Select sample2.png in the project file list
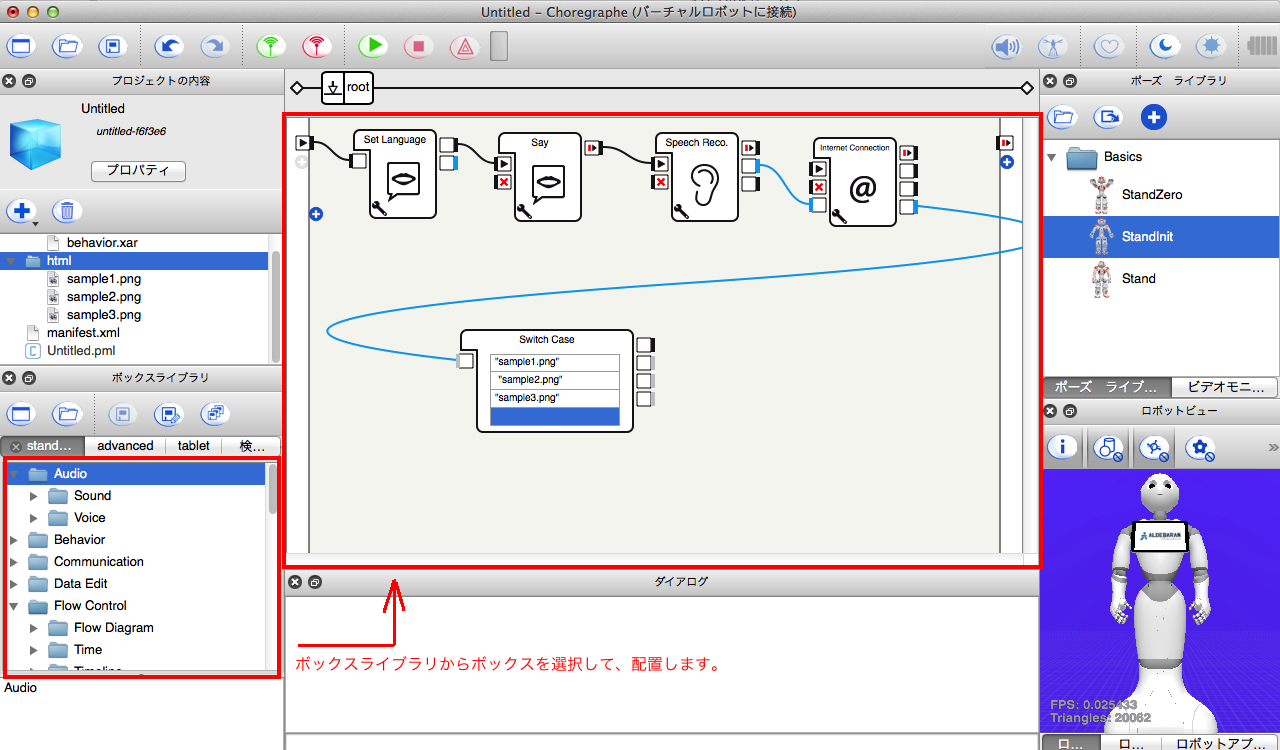Image resolution: width=1280 pixels, height=750 pixels. tap(104, 297)
